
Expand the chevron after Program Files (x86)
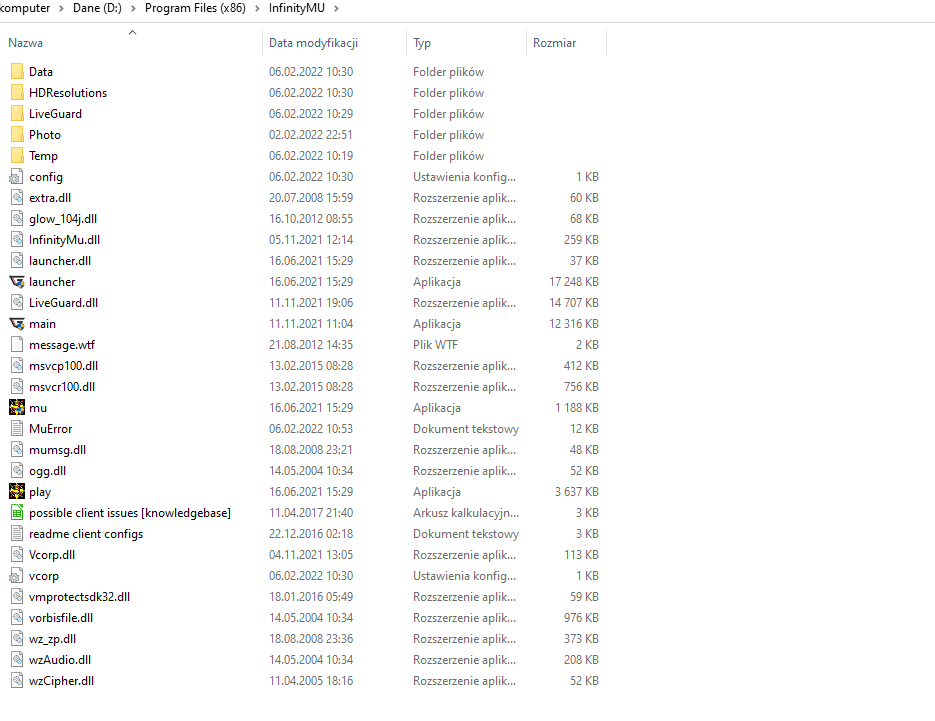257,8
